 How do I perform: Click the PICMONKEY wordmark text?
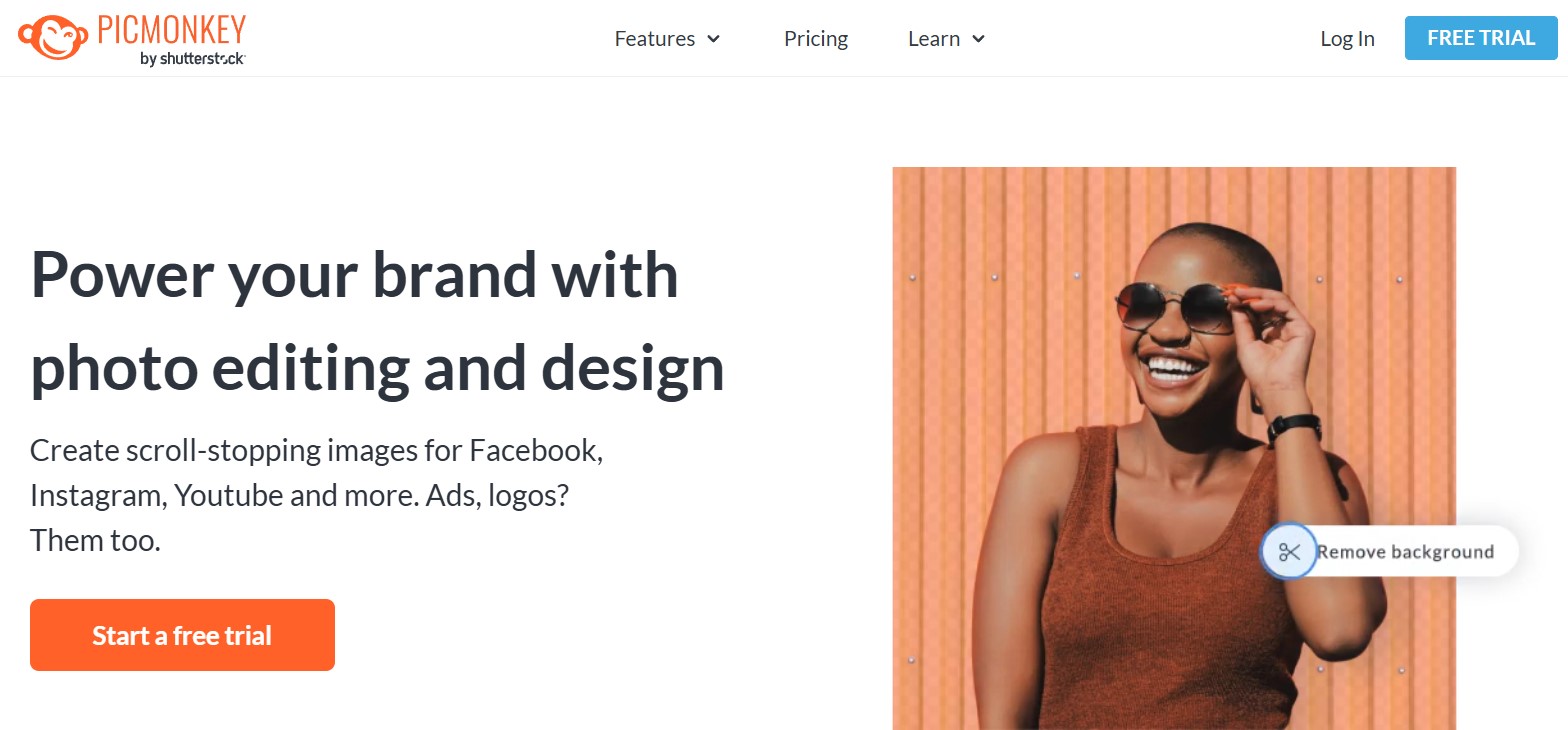tap(172, 29)
